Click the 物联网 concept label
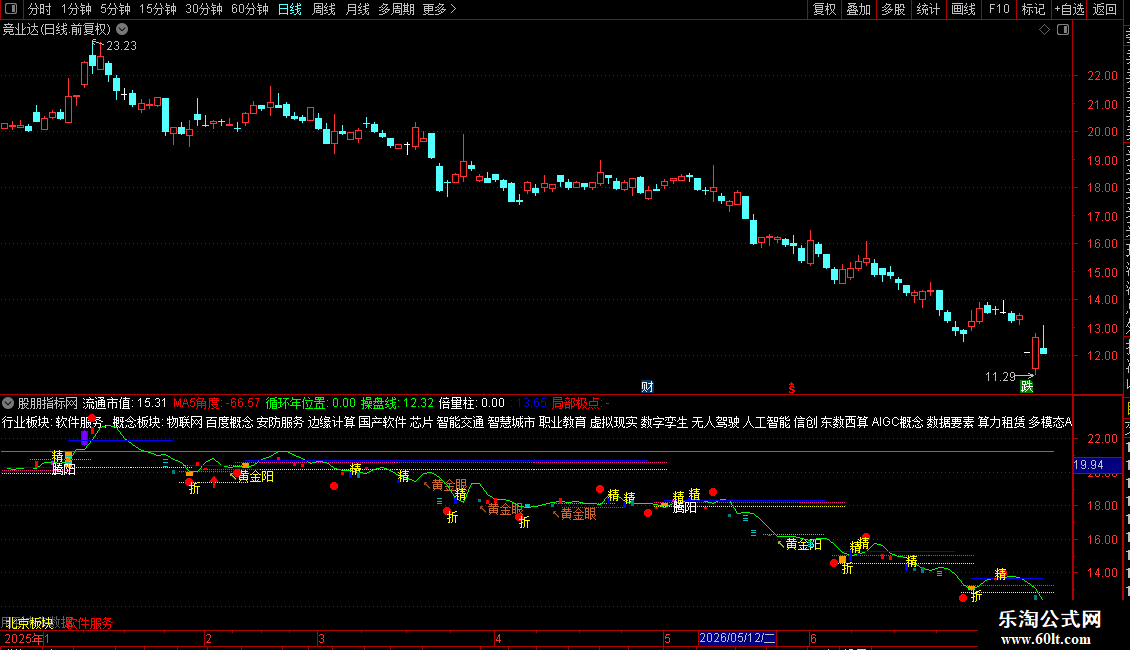This screenshot has height=650, width=1130. [184, 422]
